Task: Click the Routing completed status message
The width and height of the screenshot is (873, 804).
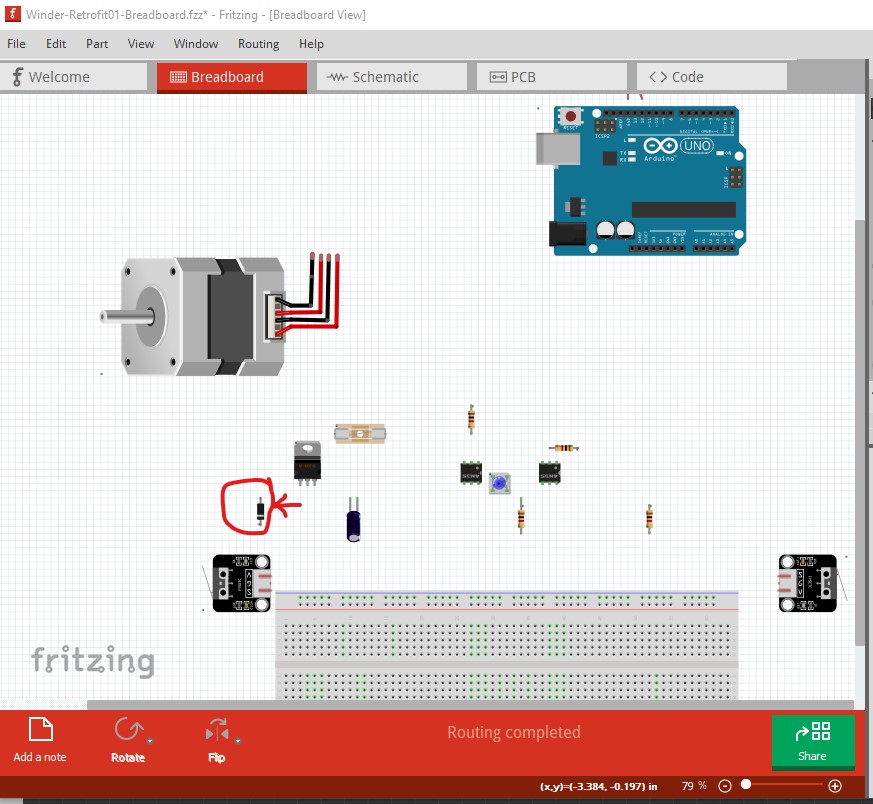Action: 513,732
